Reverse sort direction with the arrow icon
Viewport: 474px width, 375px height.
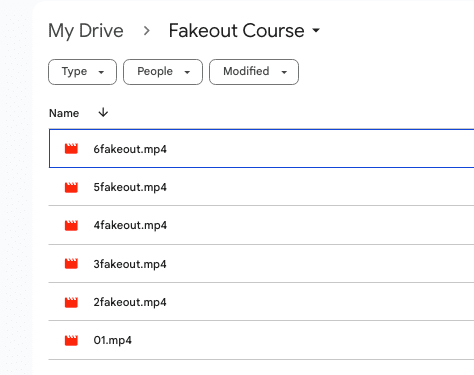tap(103, 112)
